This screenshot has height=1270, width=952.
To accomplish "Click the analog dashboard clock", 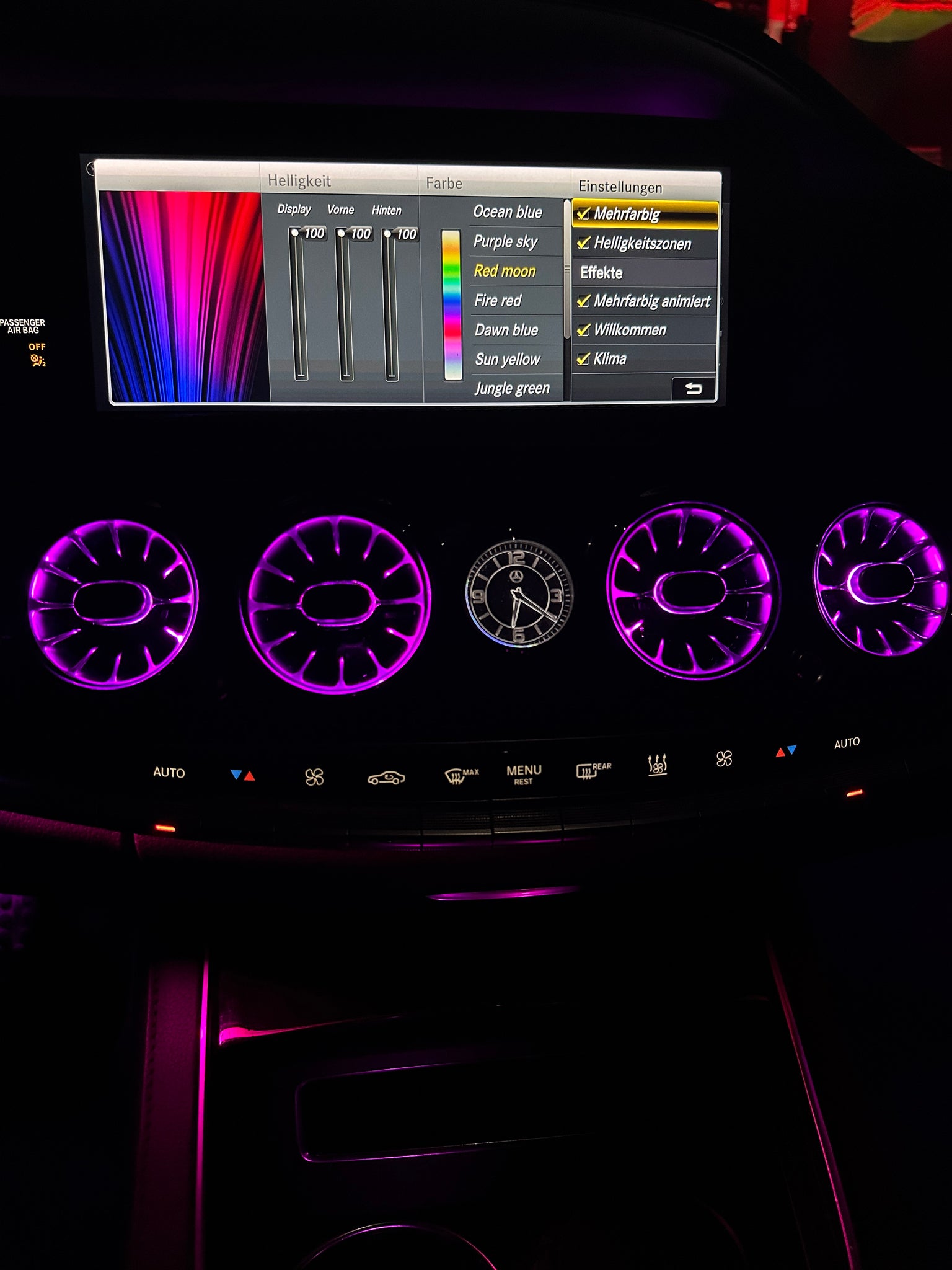I will click(519, 593).
